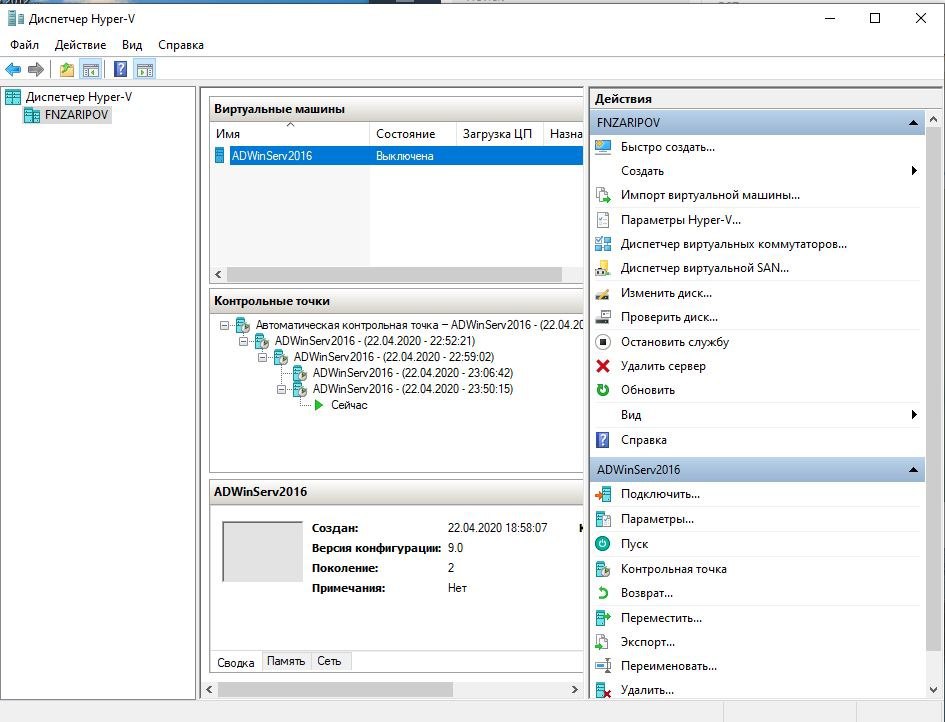Click the Контрольная точка checkpoint icon in Actions
The height and width of the screenshot is (722, 945).
[x=603, y=569]
